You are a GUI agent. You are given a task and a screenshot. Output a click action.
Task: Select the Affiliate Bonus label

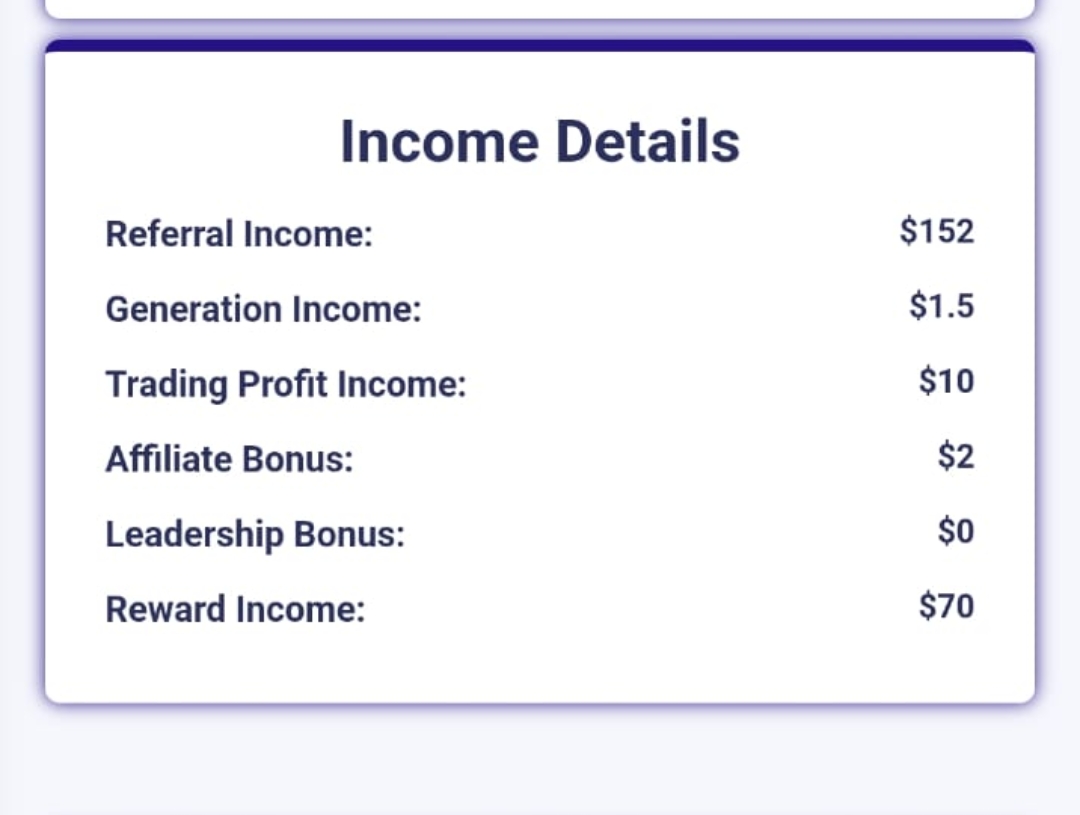point(229,459)
